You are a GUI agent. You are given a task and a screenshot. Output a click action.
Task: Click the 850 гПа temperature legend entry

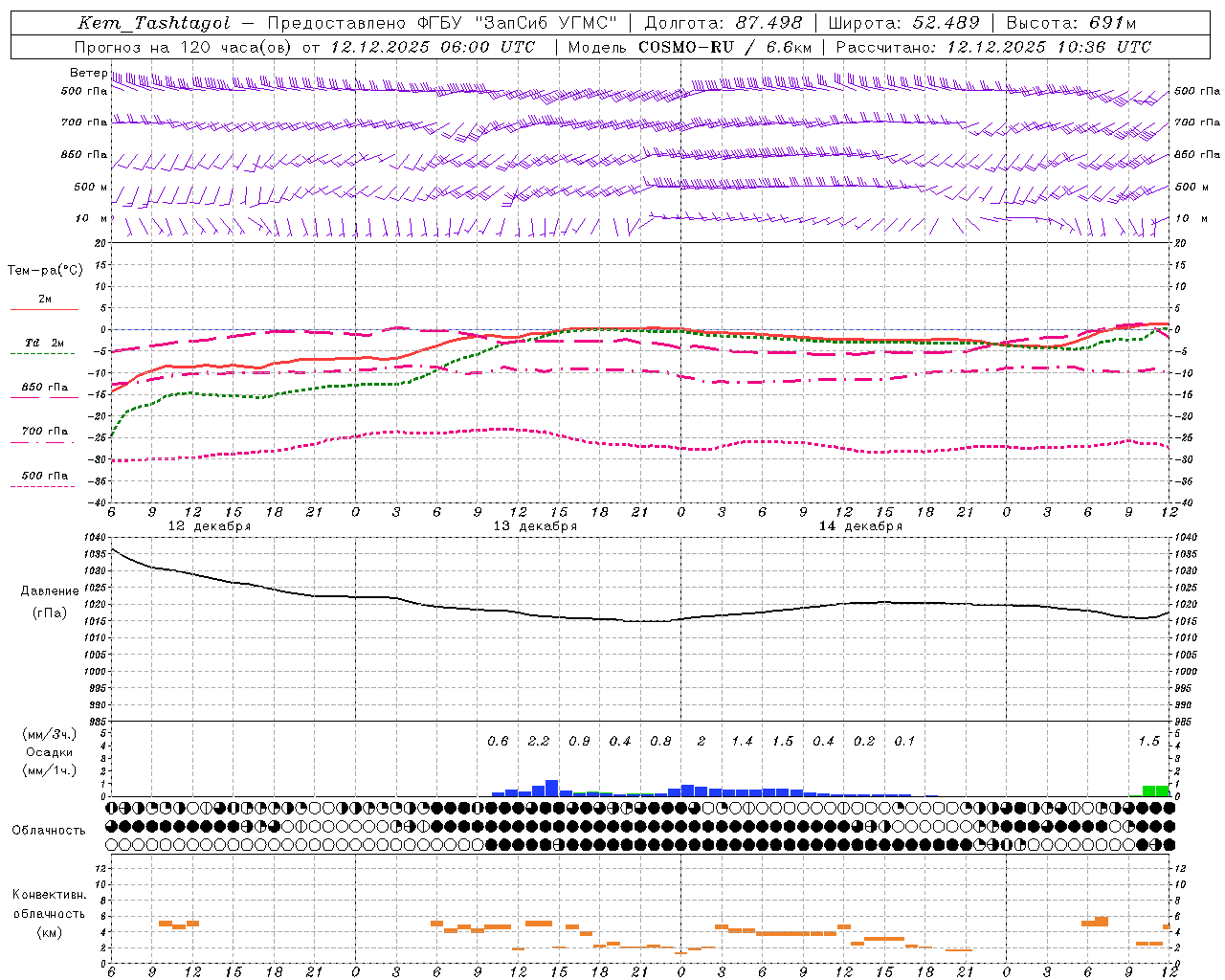click(x=44, y=391)
